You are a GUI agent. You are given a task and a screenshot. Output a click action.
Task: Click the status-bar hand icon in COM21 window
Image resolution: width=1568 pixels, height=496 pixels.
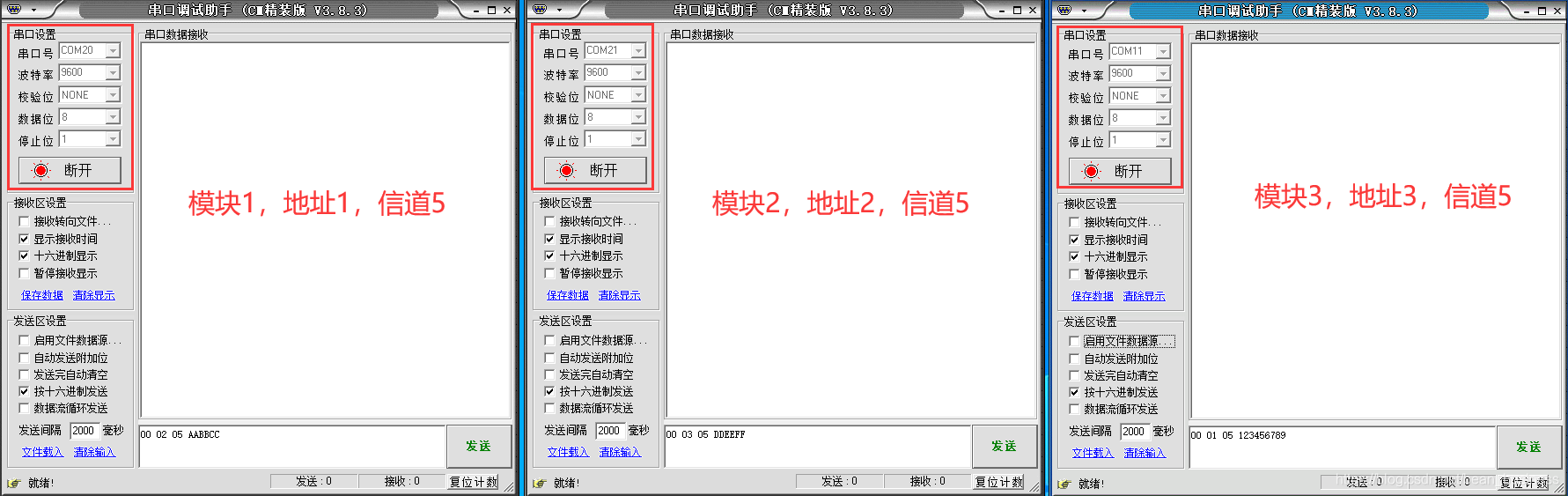[539, 483]
